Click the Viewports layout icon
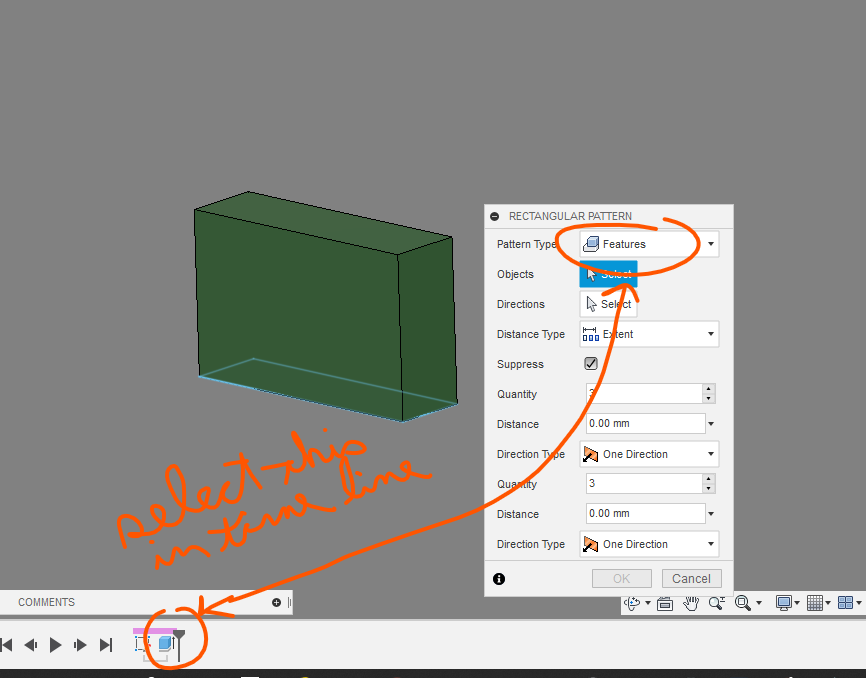866x678 pixels. (x=846, y=603)
